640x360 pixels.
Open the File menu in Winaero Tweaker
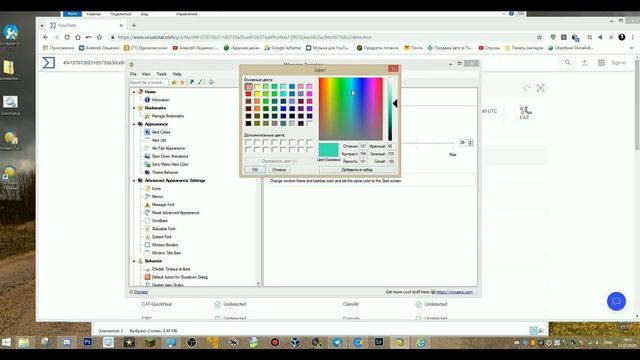pos(133,74)
